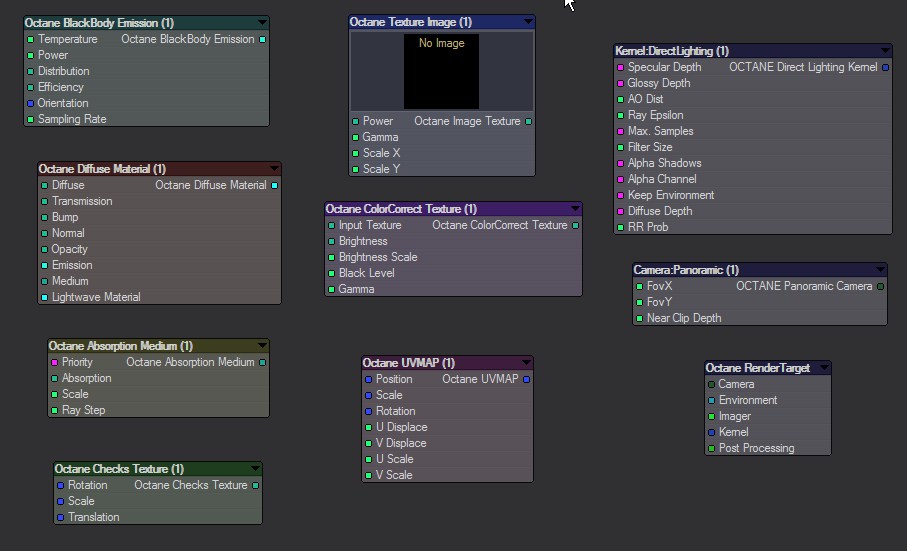Image resolution: width=907 pixels, height=551 pixels.
Task: Click the Octane ColorCorrect Texture output socket
Action: tap(576, 225)
